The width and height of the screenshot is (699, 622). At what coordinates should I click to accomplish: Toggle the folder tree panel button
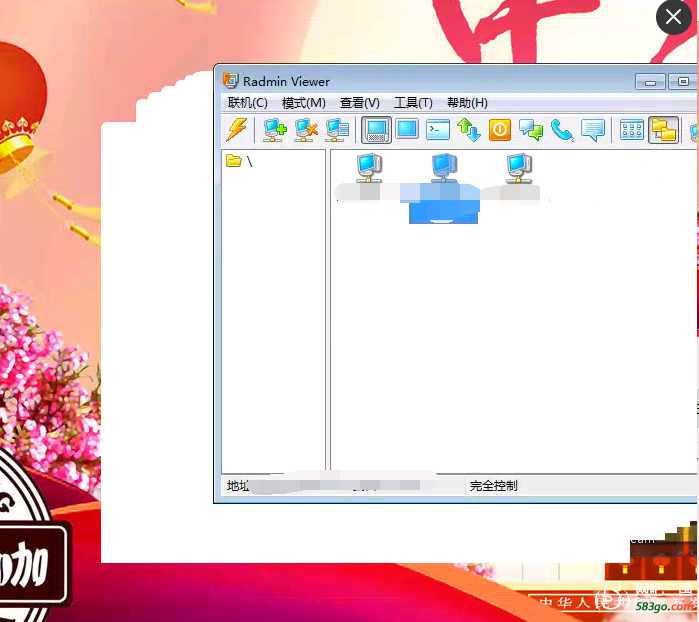pyautogui.click(x=664, y=130)
